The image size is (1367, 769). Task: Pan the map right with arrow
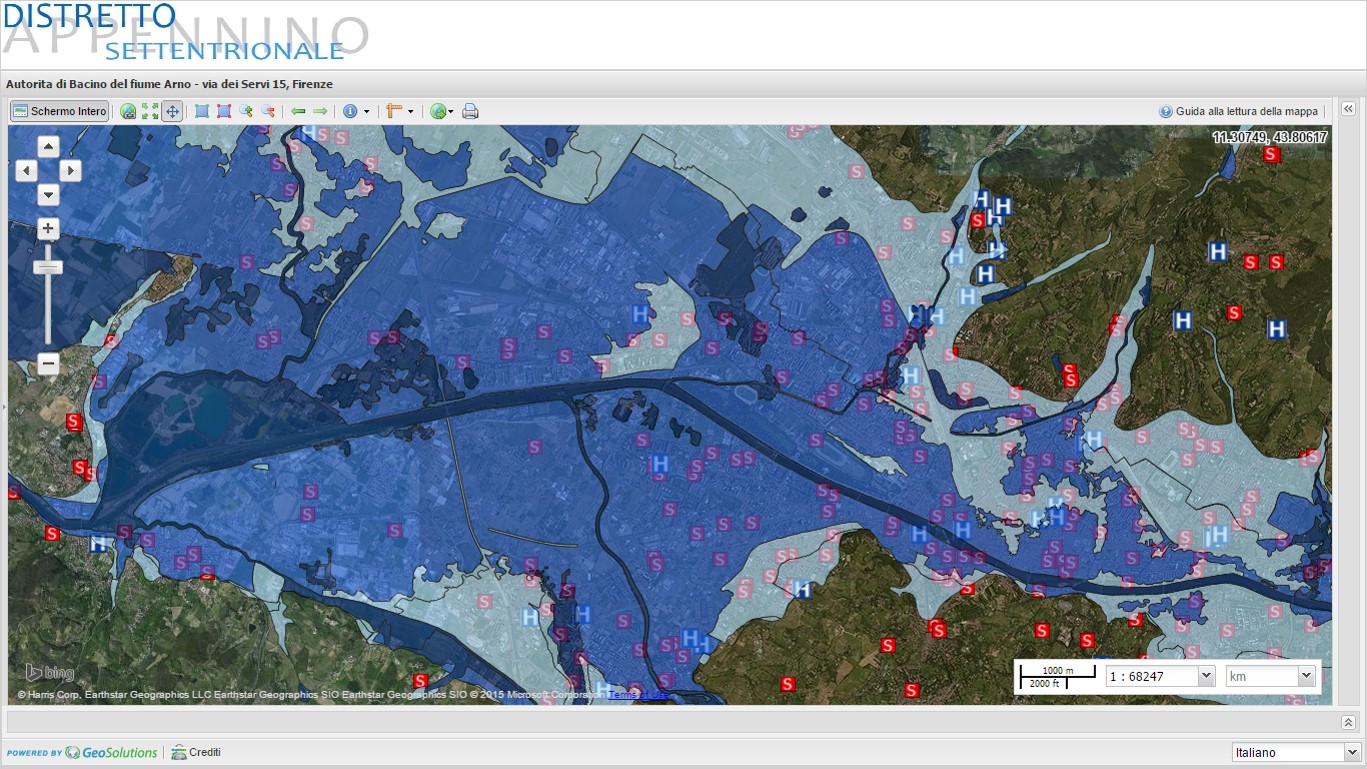(x=70, y=171)
